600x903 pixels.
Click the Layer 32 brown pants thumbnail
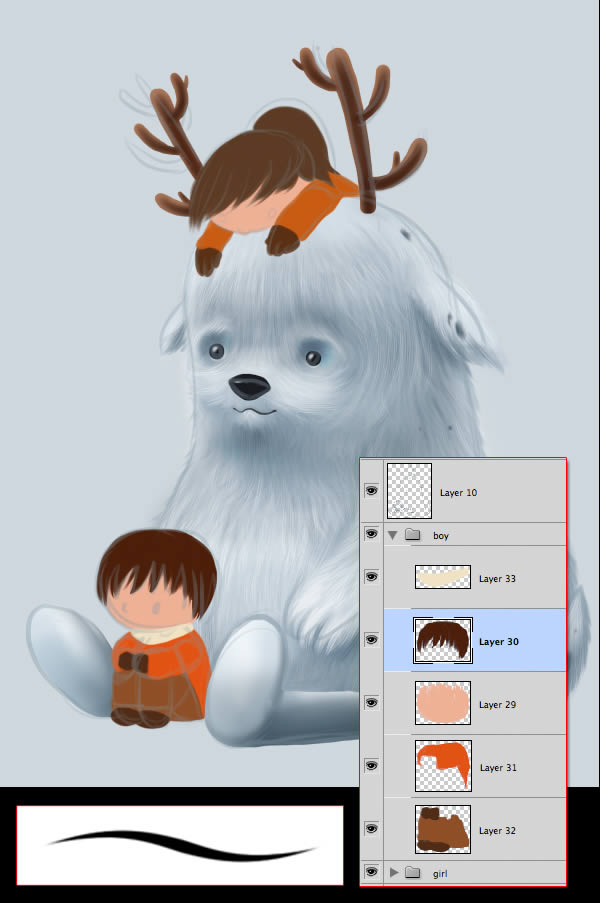coord(443,829)
